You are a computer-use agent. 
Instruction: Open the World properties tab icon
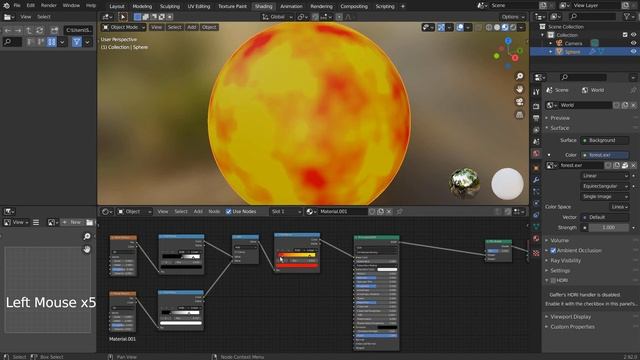click(536, 153)
